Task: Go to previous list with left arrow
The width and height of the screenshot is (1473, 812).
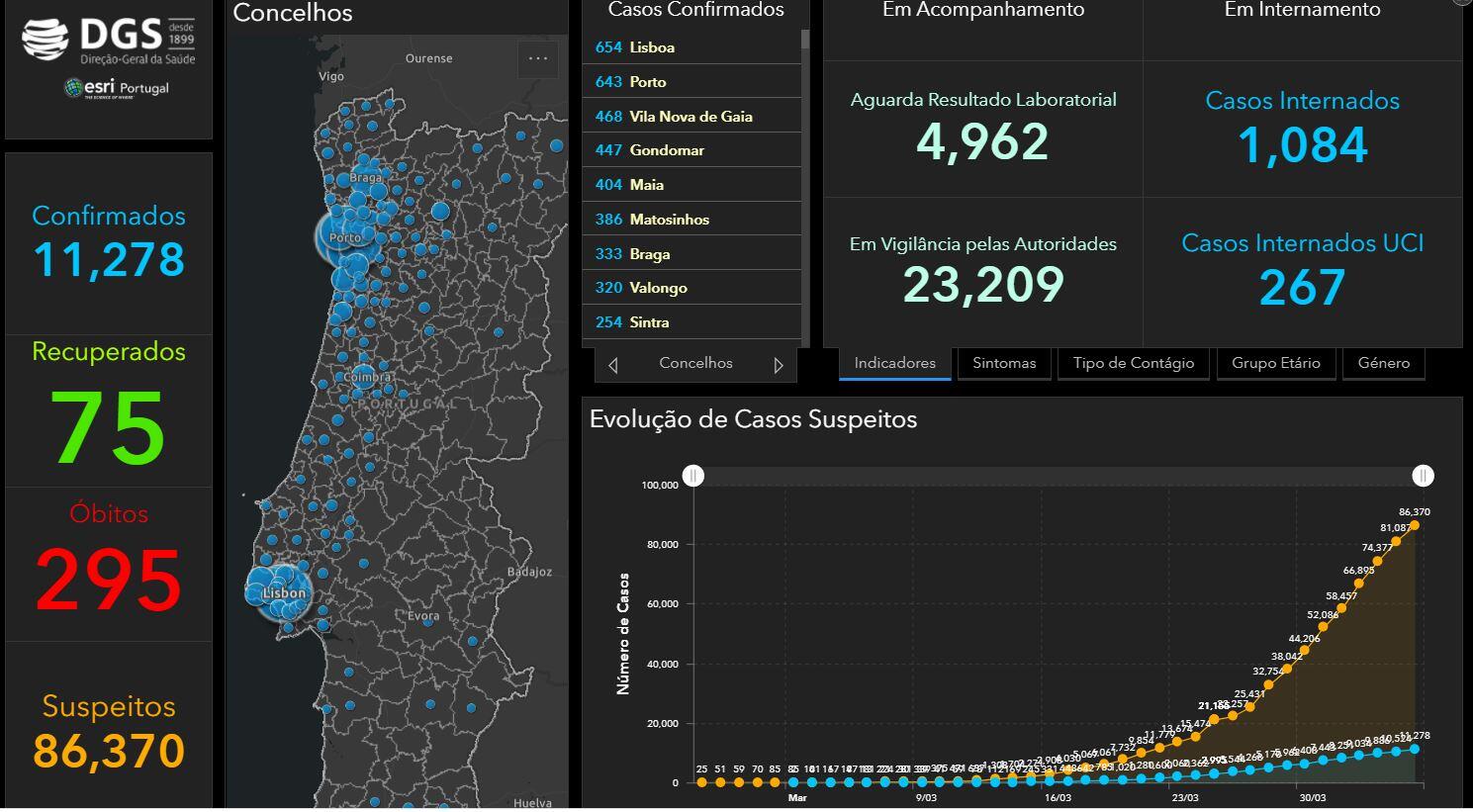Action: point(613,365)
